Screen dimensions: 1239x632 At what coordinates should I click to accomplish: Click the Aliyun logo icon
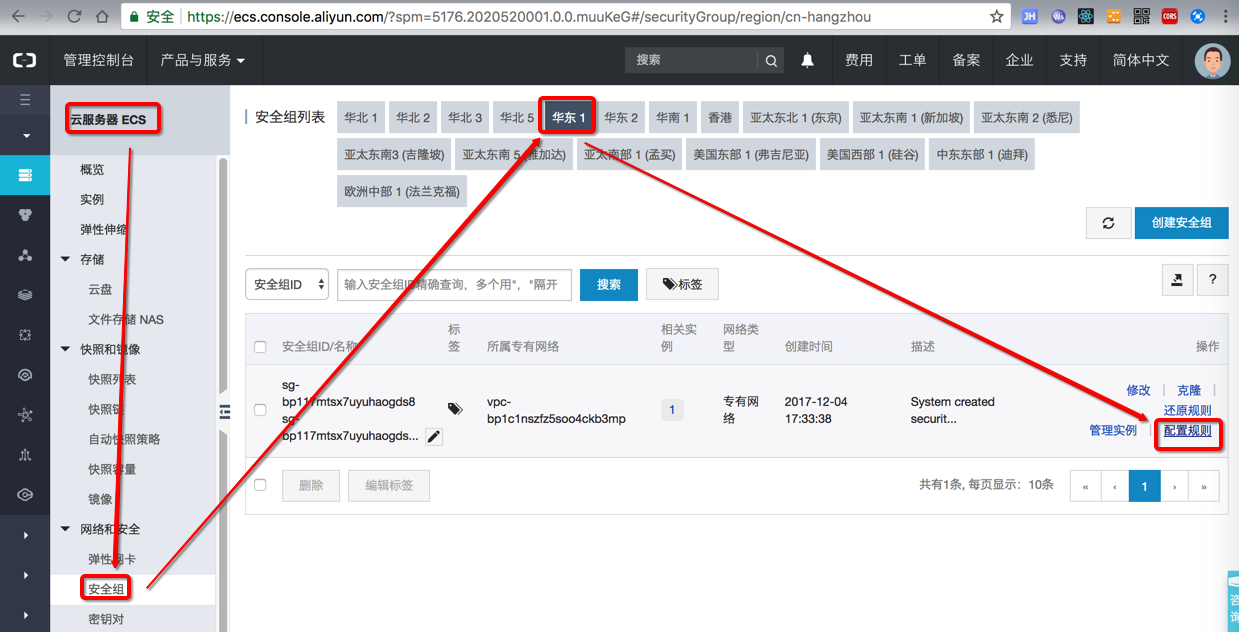[x=24, y=60]
